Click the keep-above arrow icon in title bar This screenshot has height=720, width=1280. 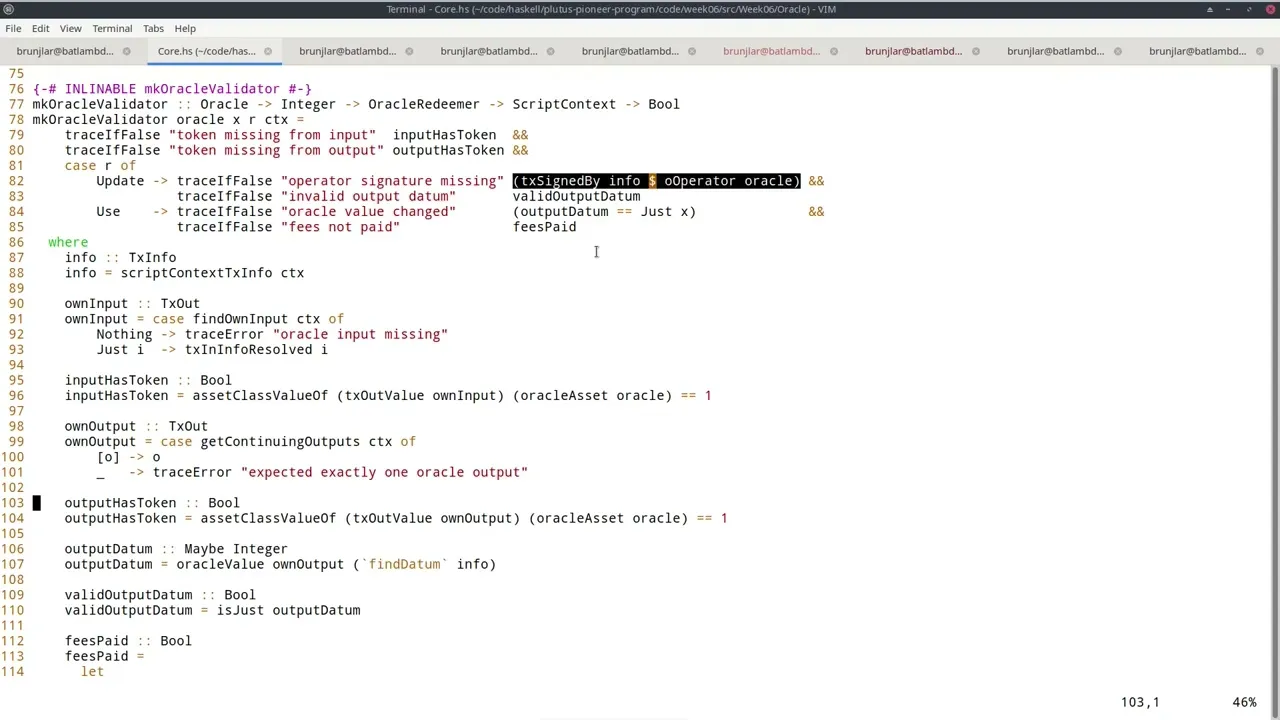point(1209,9)
